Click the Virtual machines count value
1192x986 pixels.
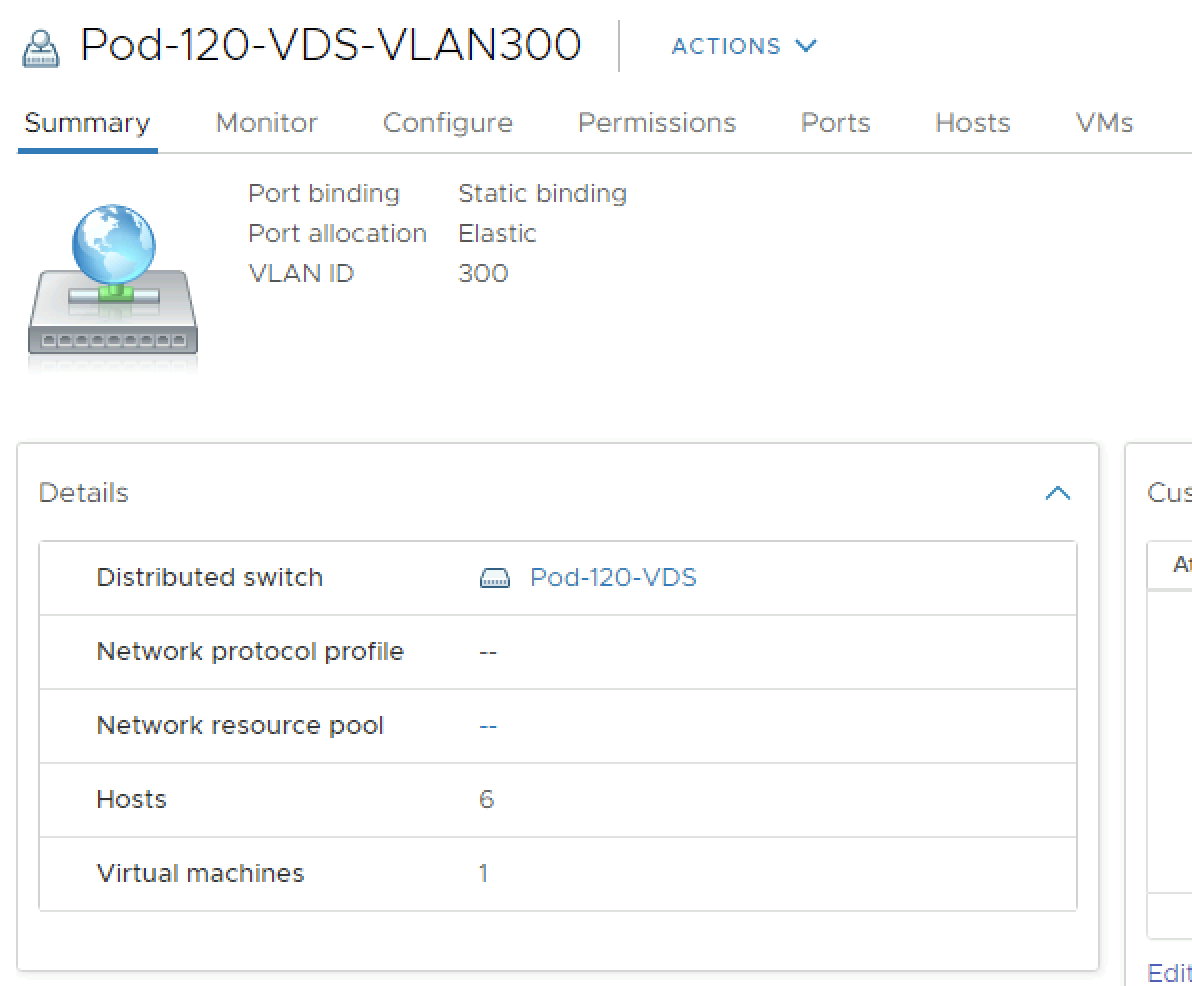[x=484, y=874]
